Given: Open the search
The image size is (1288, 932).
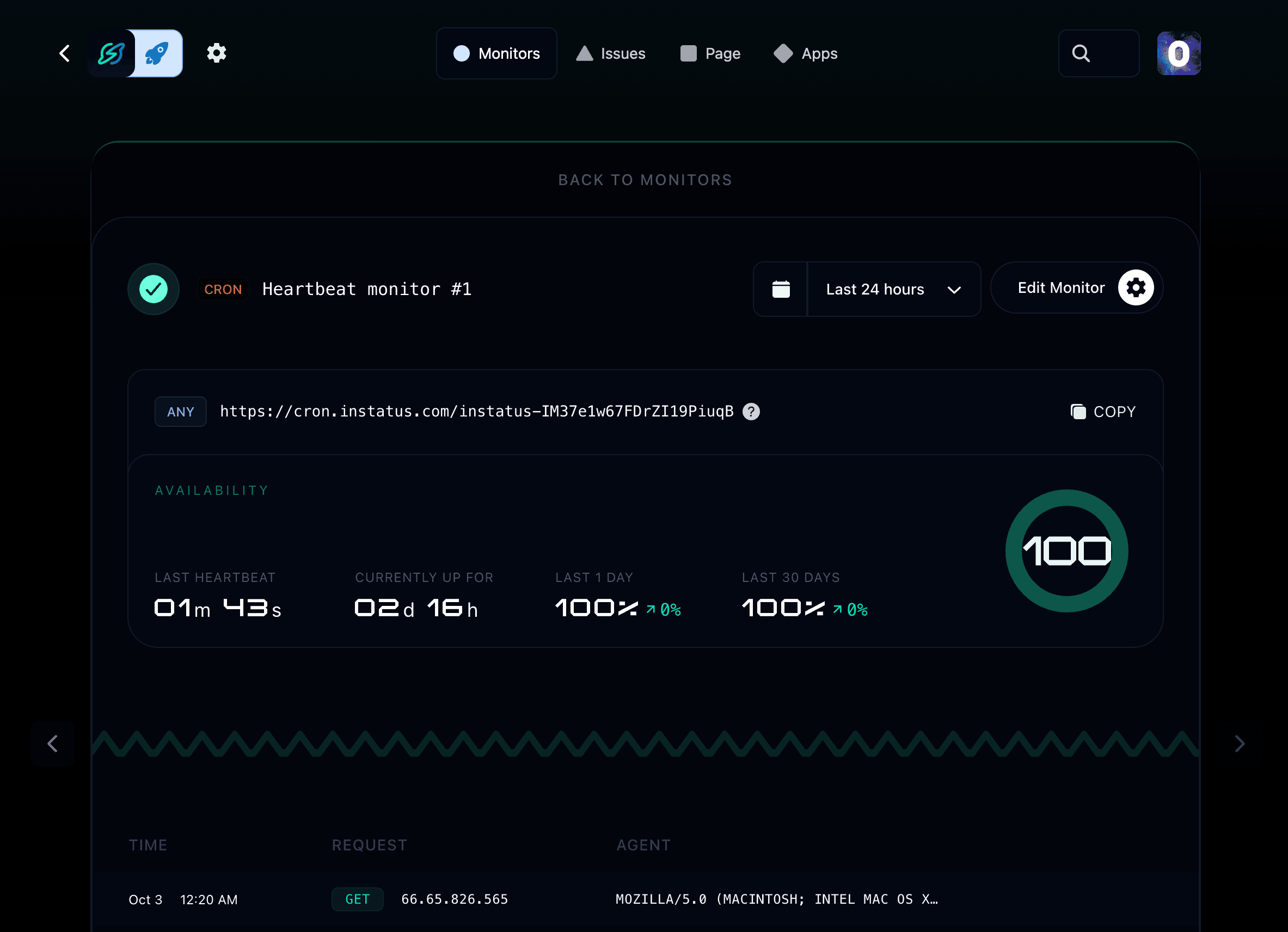Looking at the screenshot, I should pyautogui.click(x=1081, y=53).
